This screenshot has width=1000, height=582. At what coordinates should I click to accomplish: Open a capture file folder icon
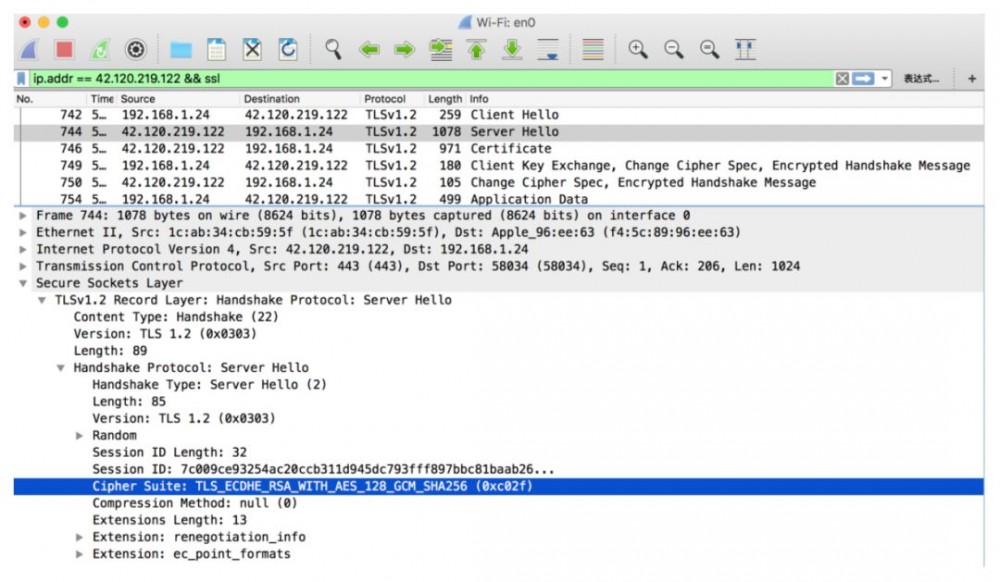pos(181,50)
